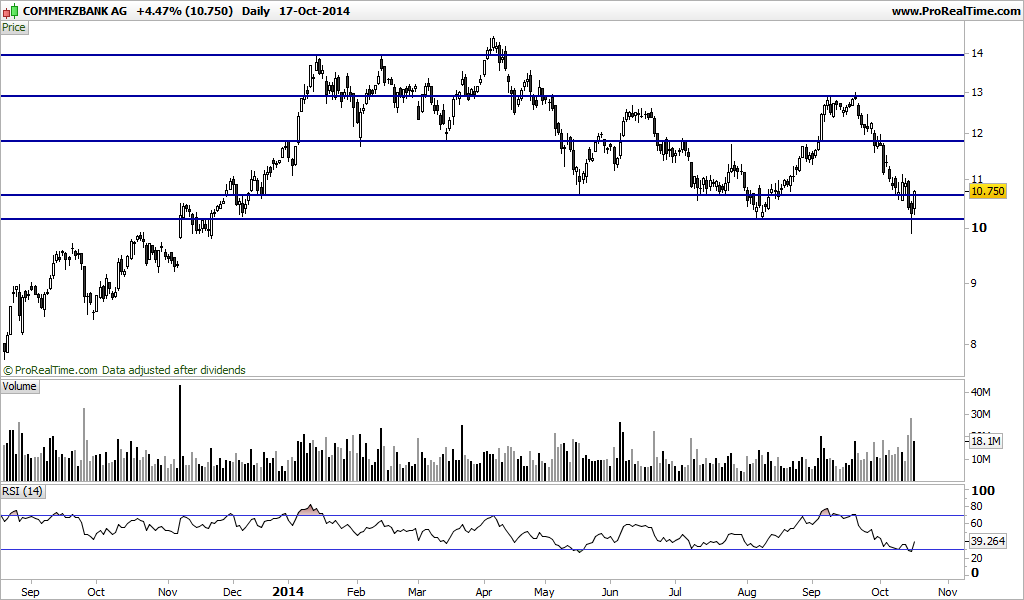
Task: Click the Daily timeframe label
Action: pyautogui.click(x=255, y=11)
